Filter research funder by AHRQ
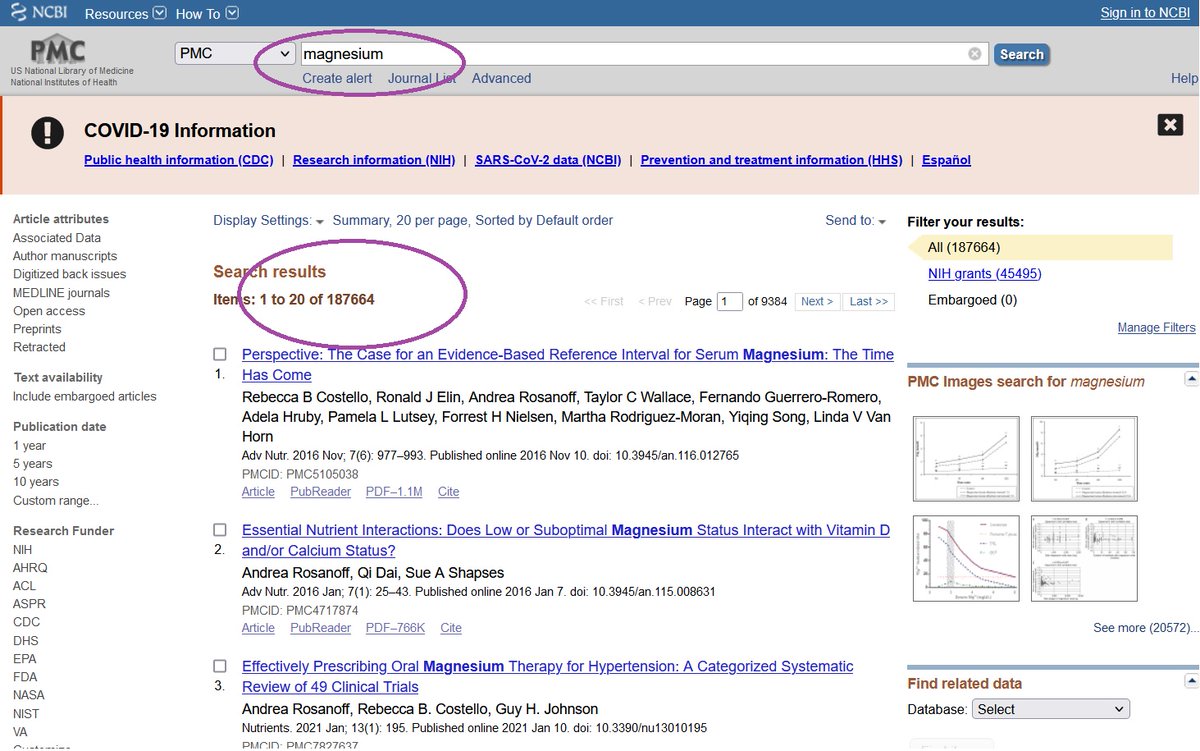Screen dimensions: 1200x751 click(30, 568)
